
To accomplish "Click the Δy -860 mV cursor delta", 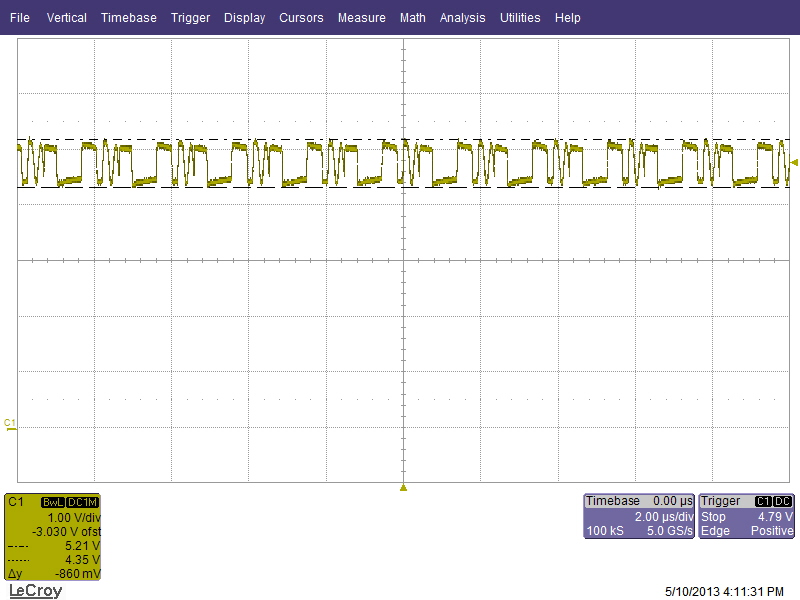I will 54,573.
